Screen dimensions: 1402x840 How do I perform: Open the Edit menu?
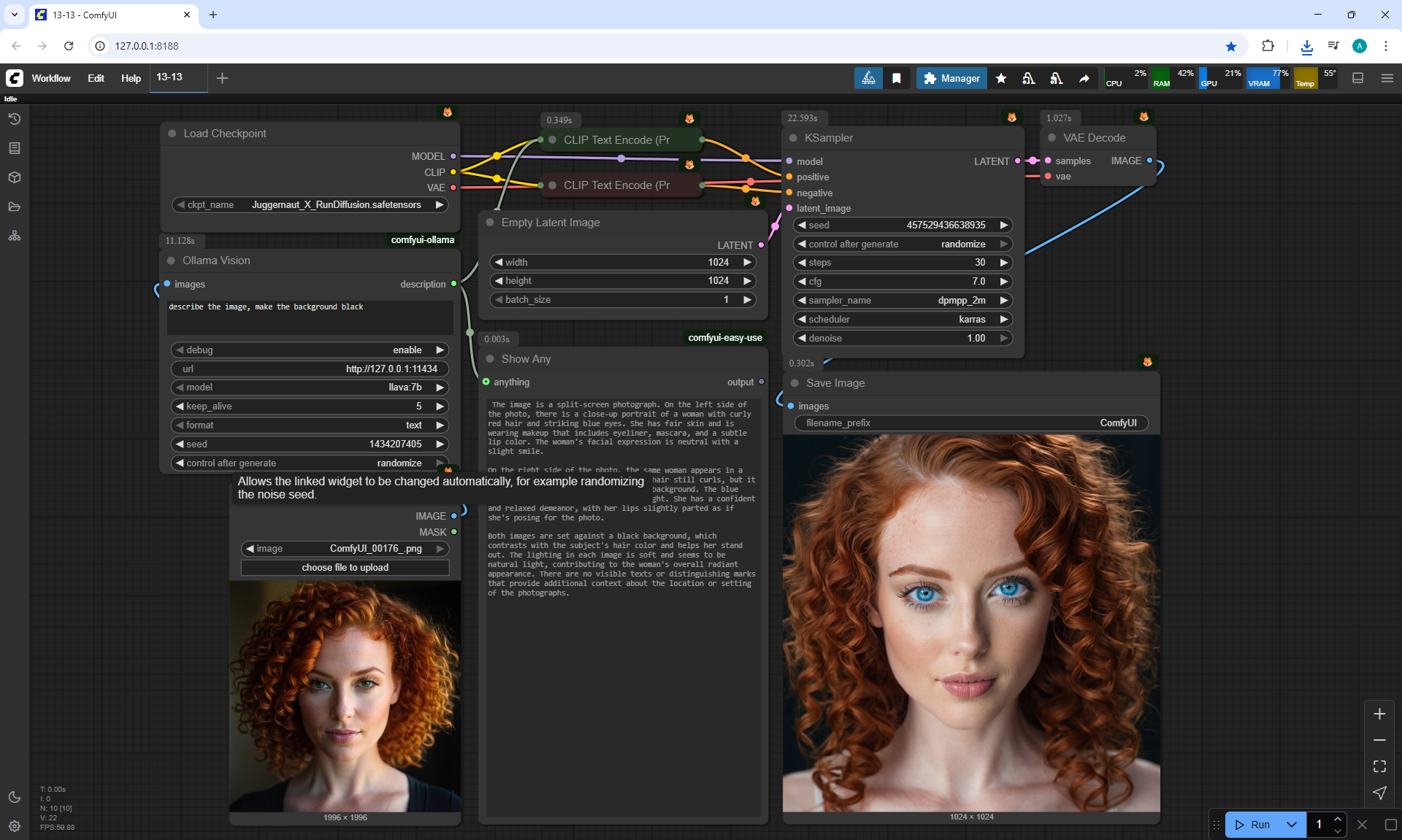pyautogui.click(x=96, y=78)
